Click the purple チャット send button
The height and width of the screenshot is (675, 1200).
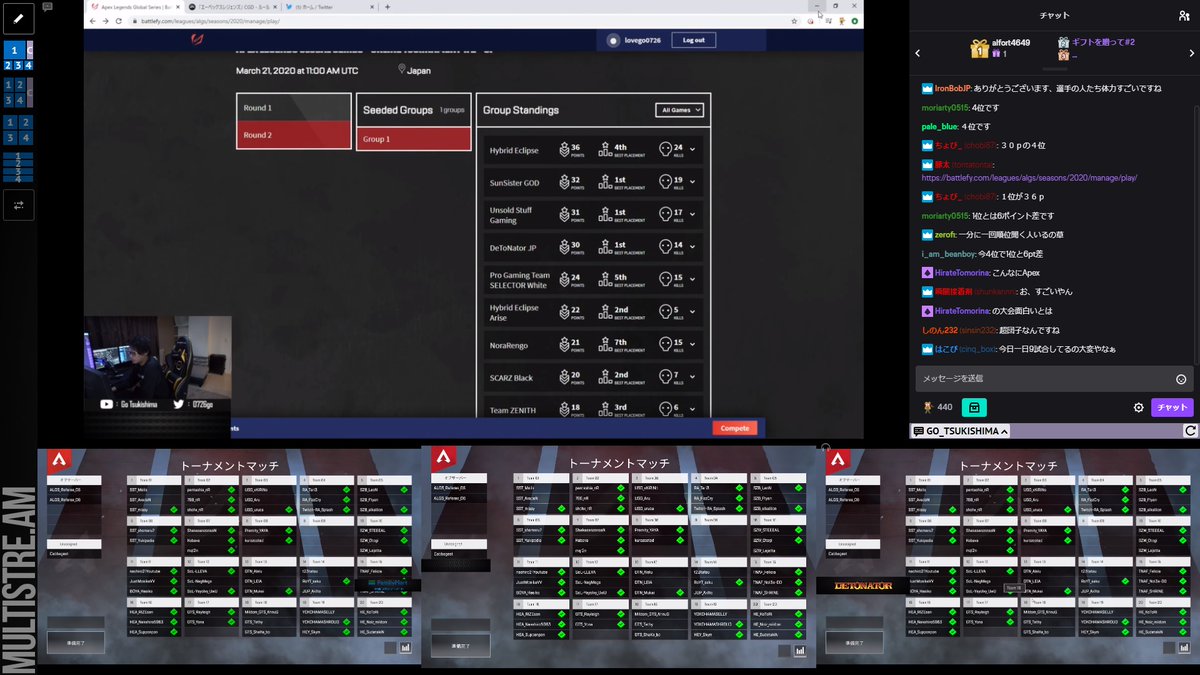[1172, 407]
